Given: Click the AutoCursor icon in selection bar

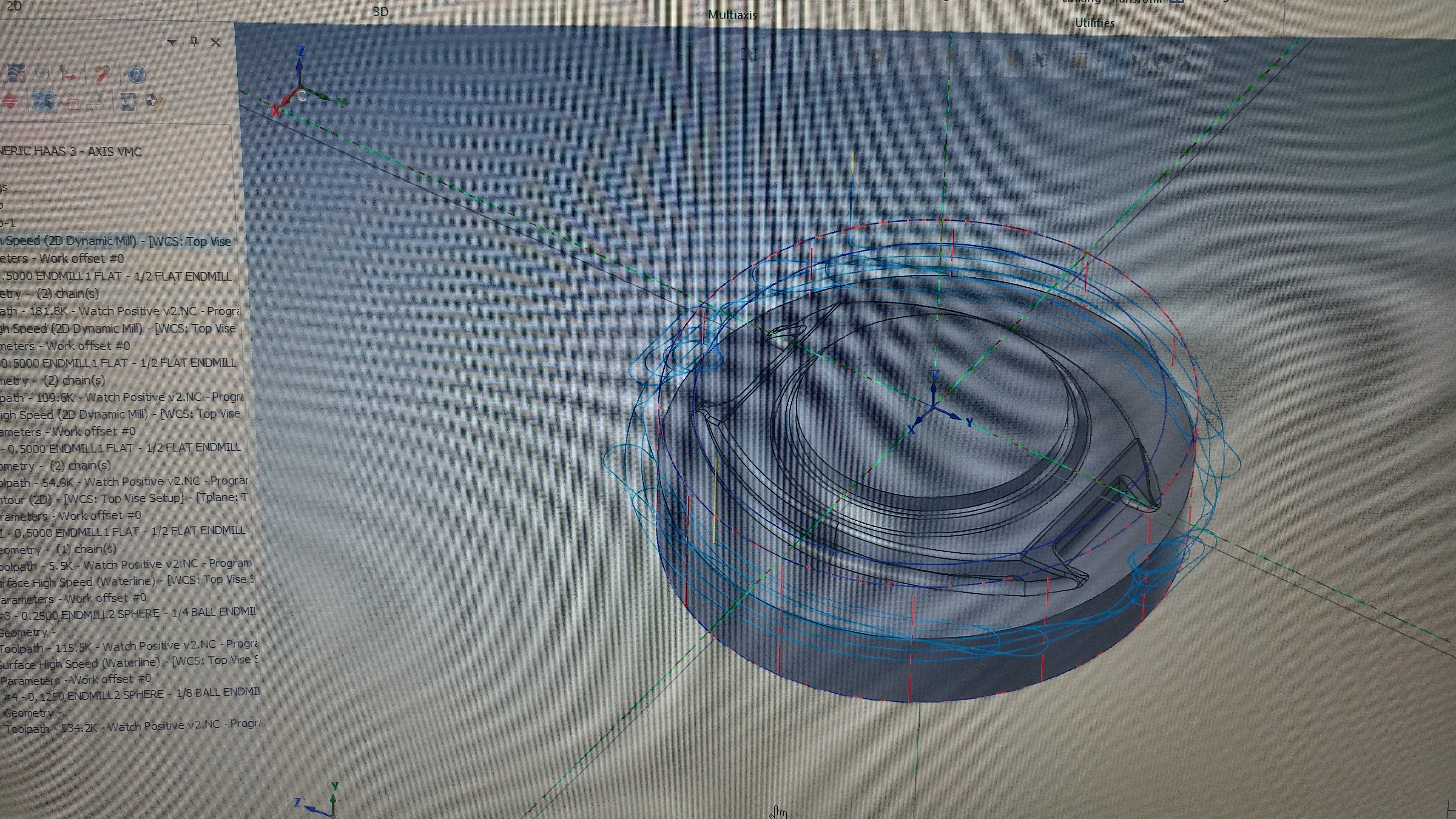Looking at the screenshot, I should coord(748,54).
